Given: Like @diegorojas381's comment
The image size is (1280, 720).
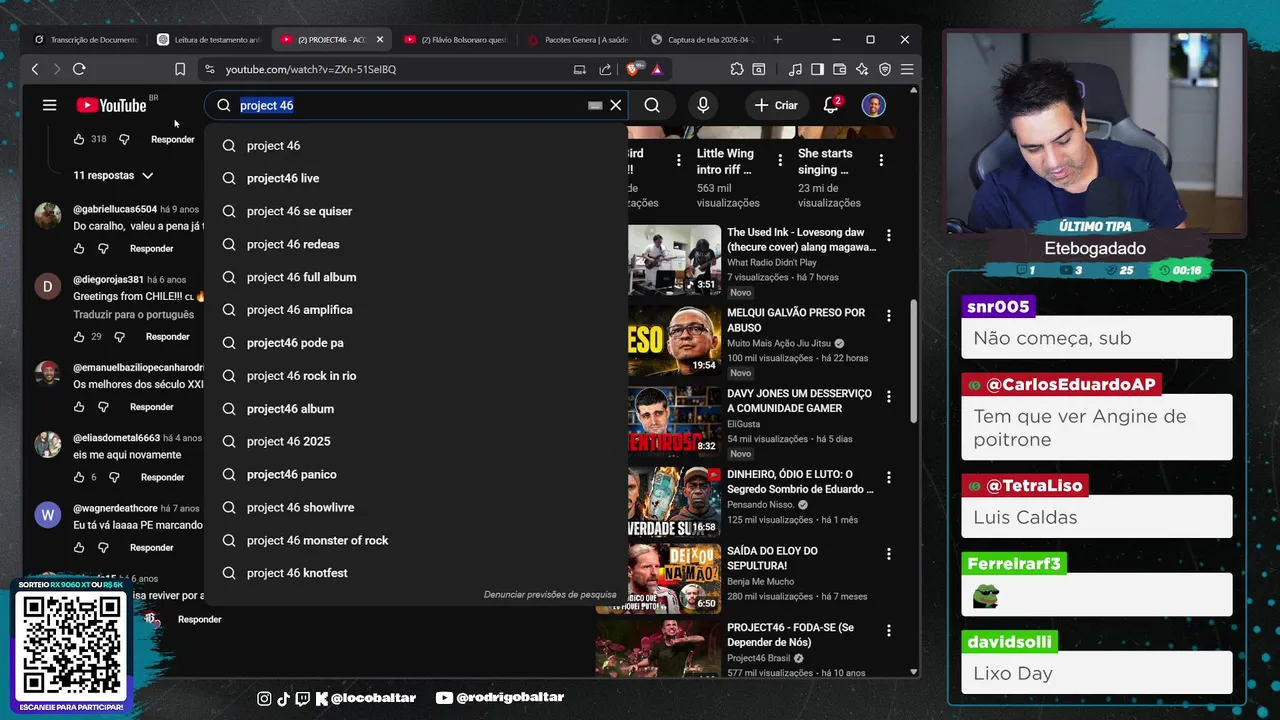Looking at the screenshot, I should (x=79, y=337).
